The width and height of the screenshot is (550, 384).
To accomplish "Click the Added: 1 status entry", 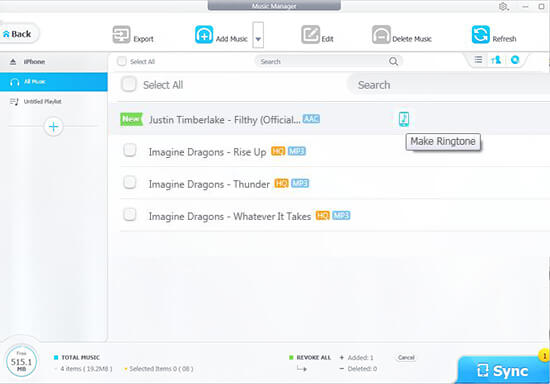I will tap(356, 358).
